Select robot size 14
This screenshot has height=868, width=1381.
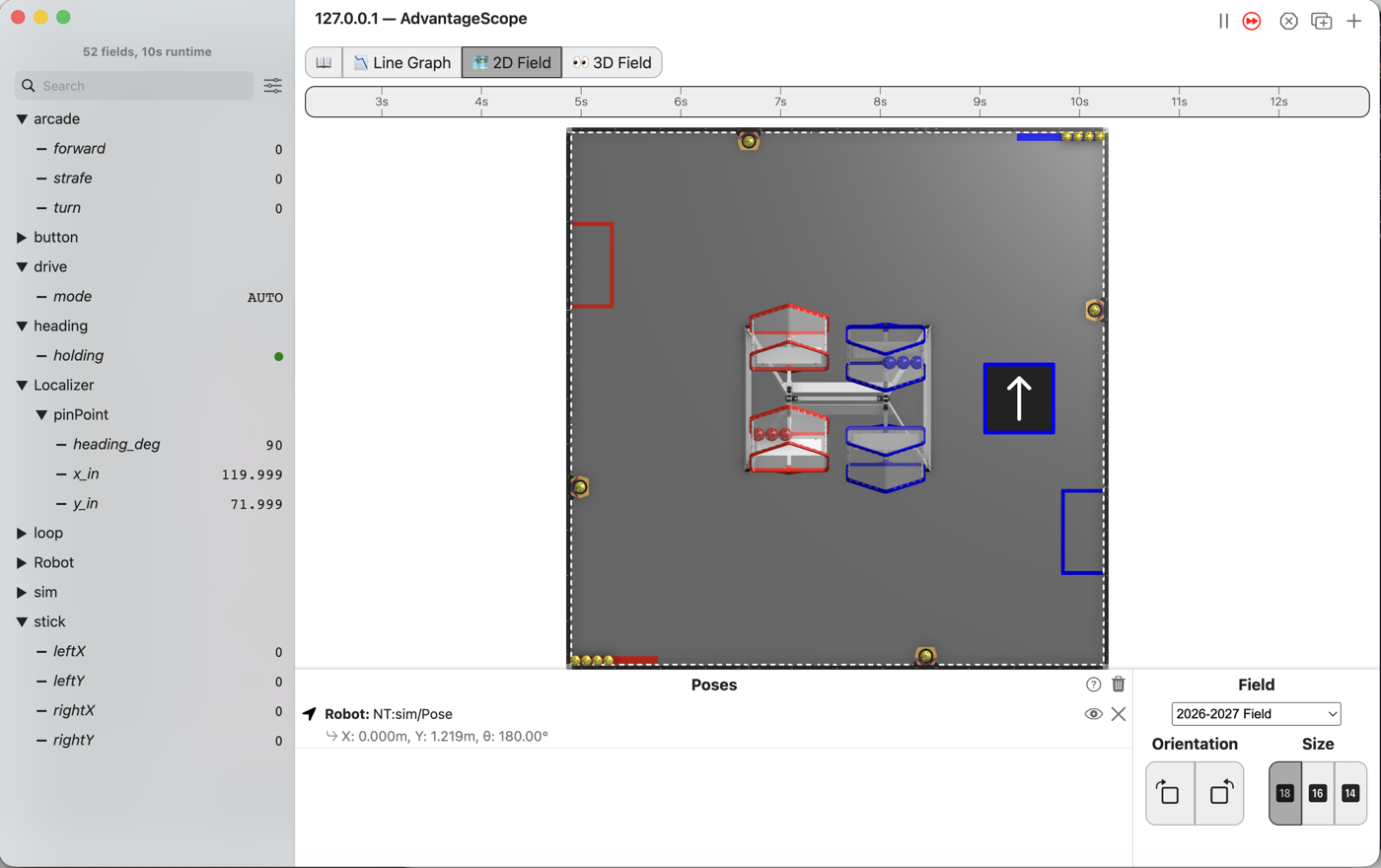[x=1350, y=793]
